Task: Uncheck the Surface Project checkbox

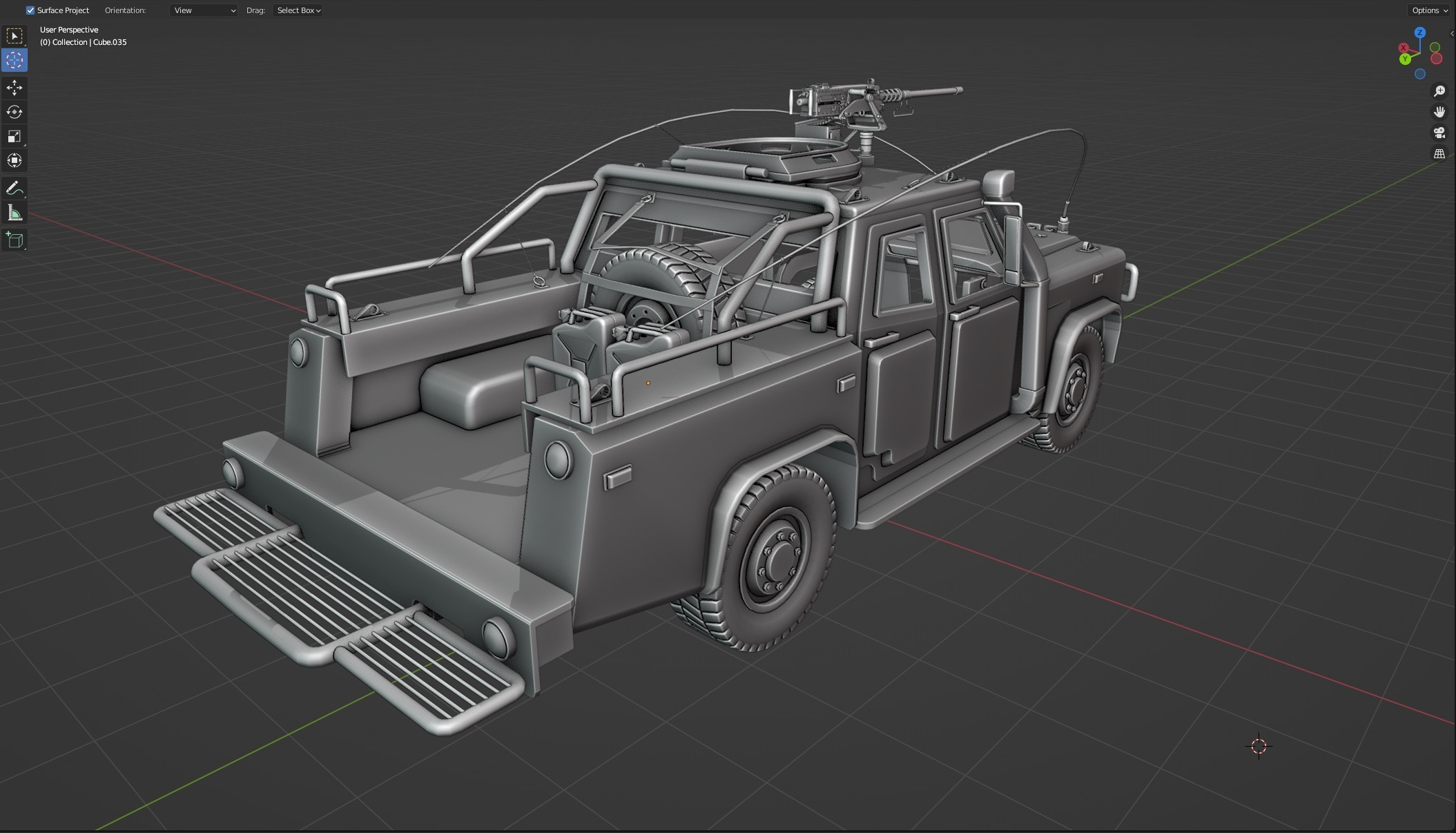Action: [30, 10]
